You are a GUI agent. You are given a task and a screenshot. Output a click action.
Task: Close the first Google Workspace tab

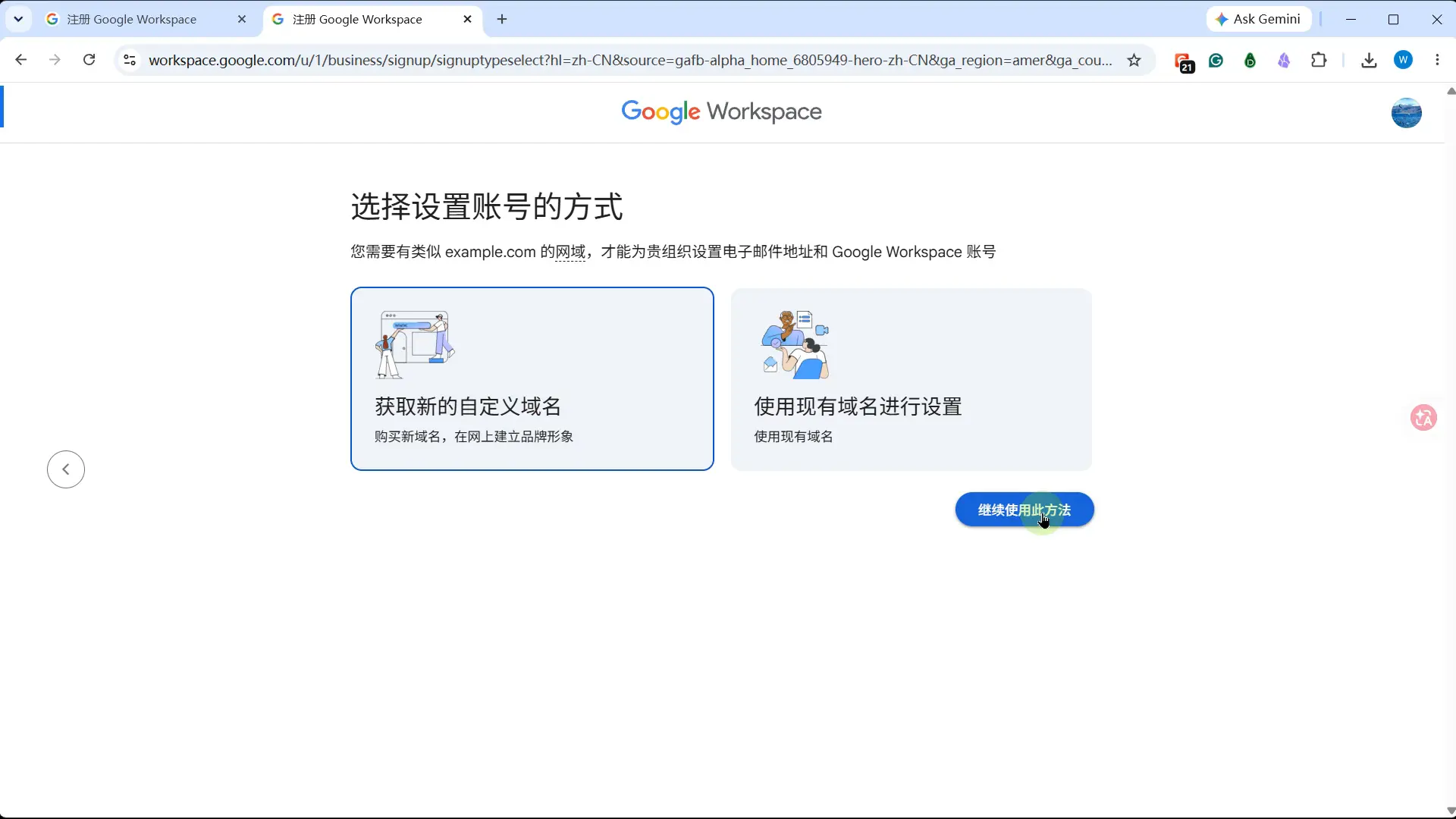242,19
